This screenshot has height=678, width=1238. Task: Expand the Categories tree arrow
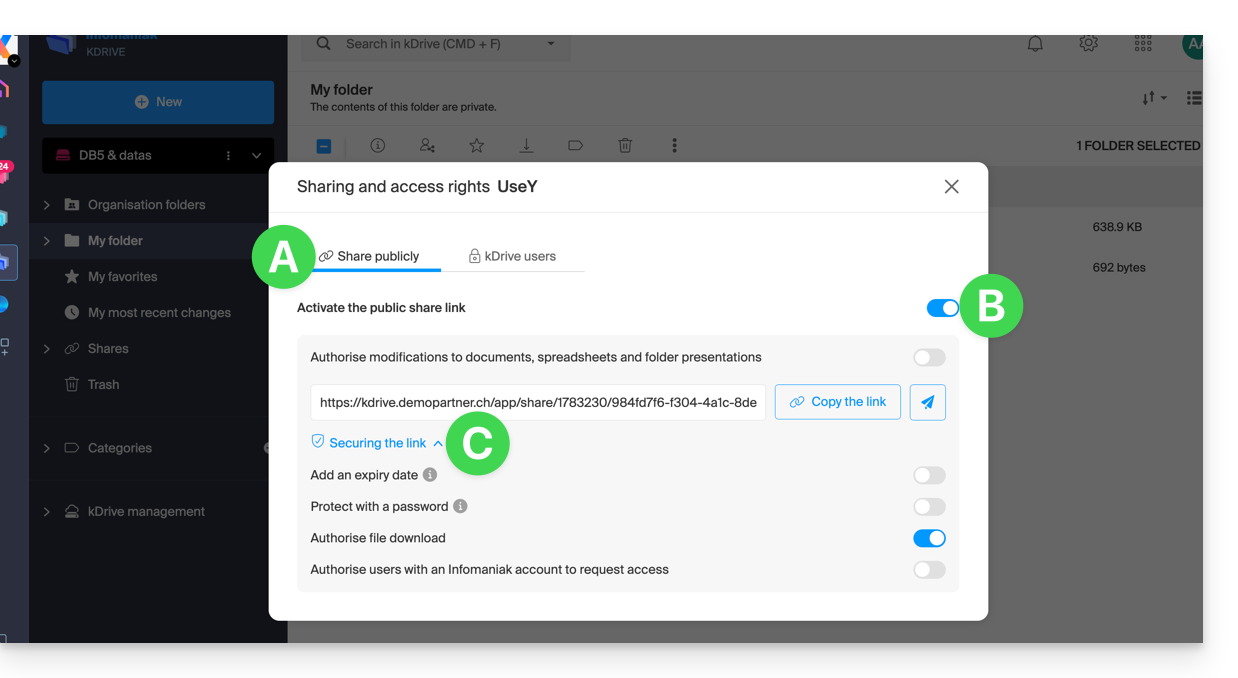(46, 448)
